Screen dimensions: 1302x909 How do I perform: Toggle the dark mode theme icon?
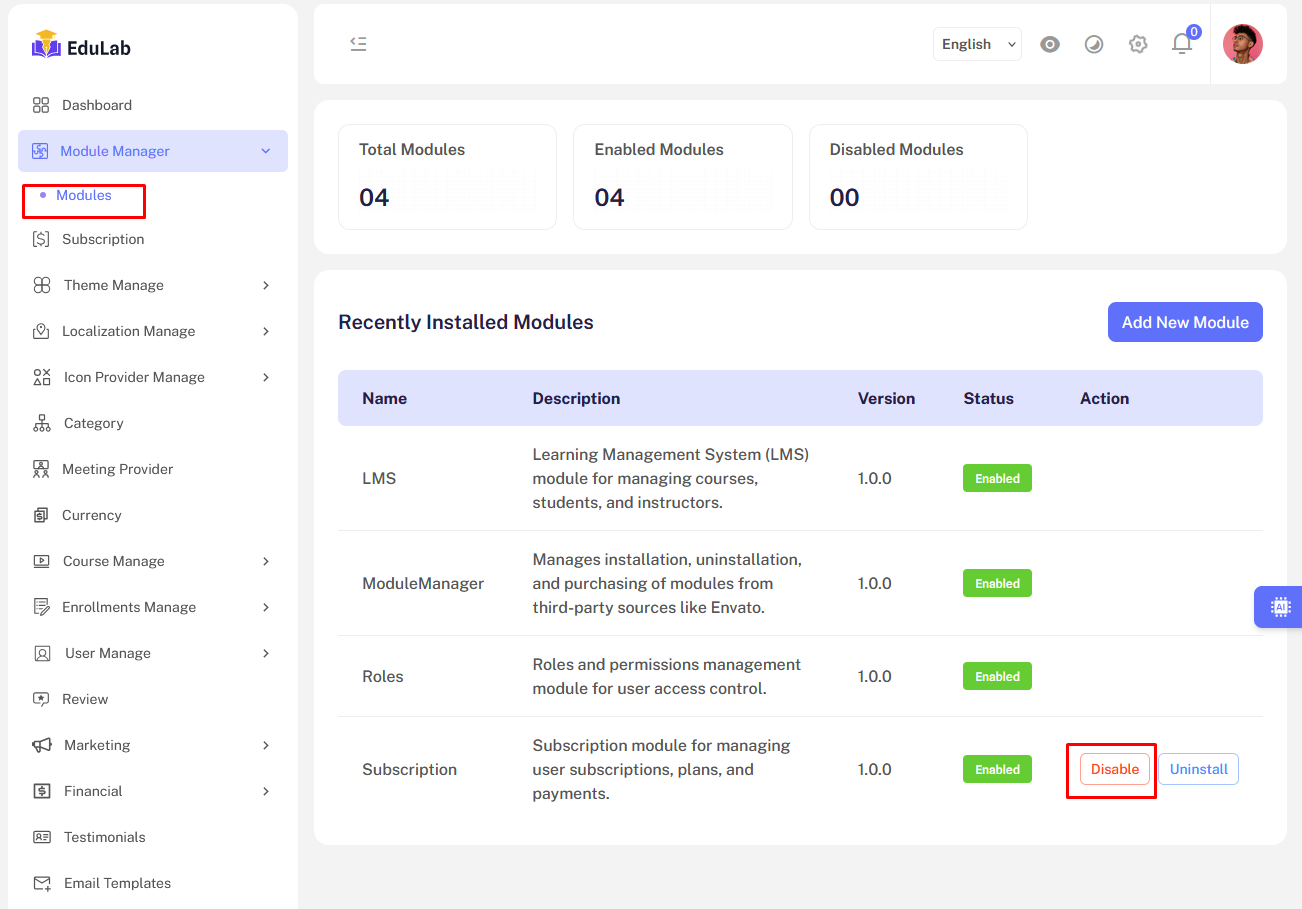point(1094,44)
